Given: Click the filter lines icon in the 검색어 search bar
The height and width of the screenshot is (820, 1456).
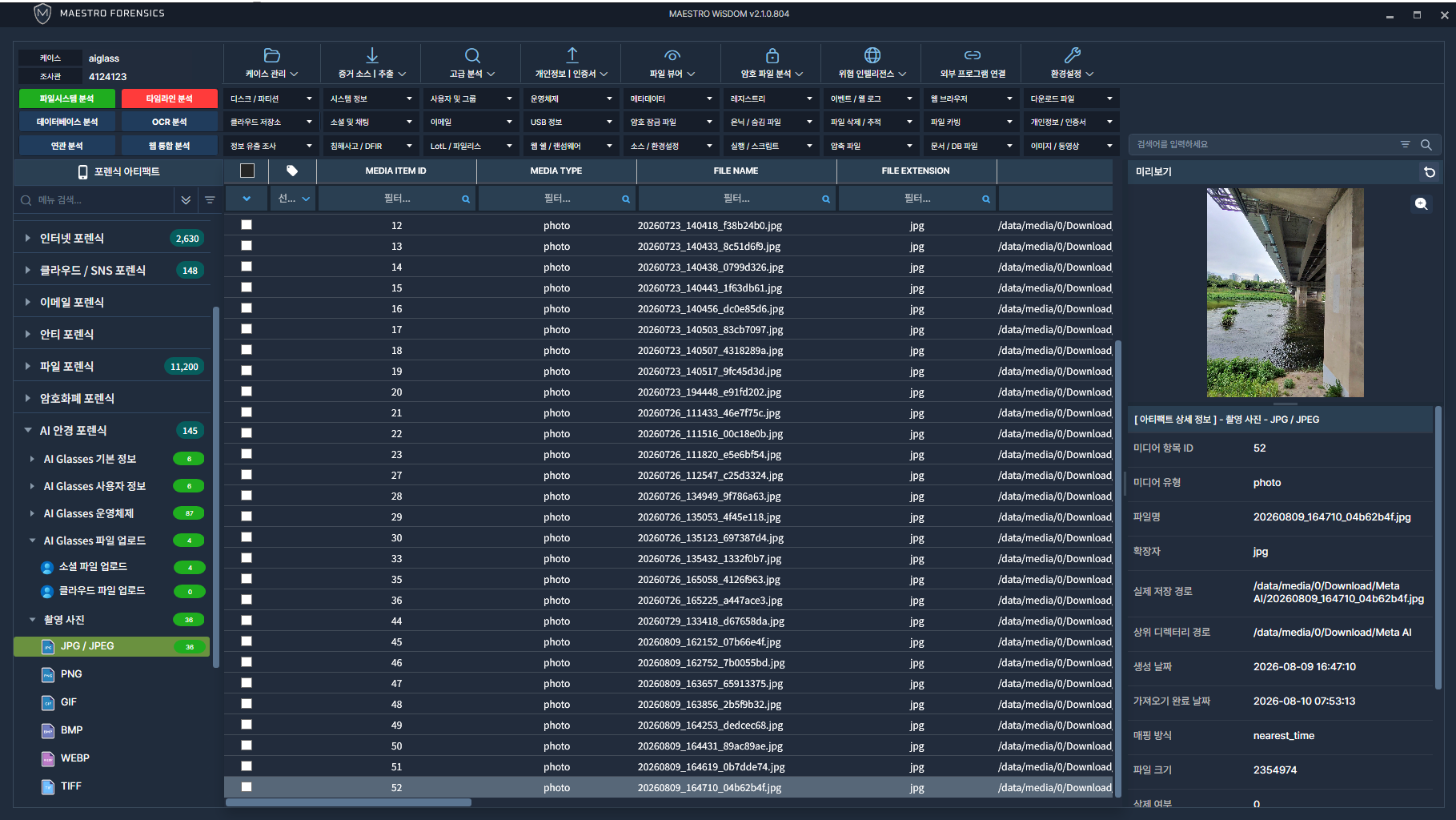Looking at the screenshot, I should click(1406, 145).
